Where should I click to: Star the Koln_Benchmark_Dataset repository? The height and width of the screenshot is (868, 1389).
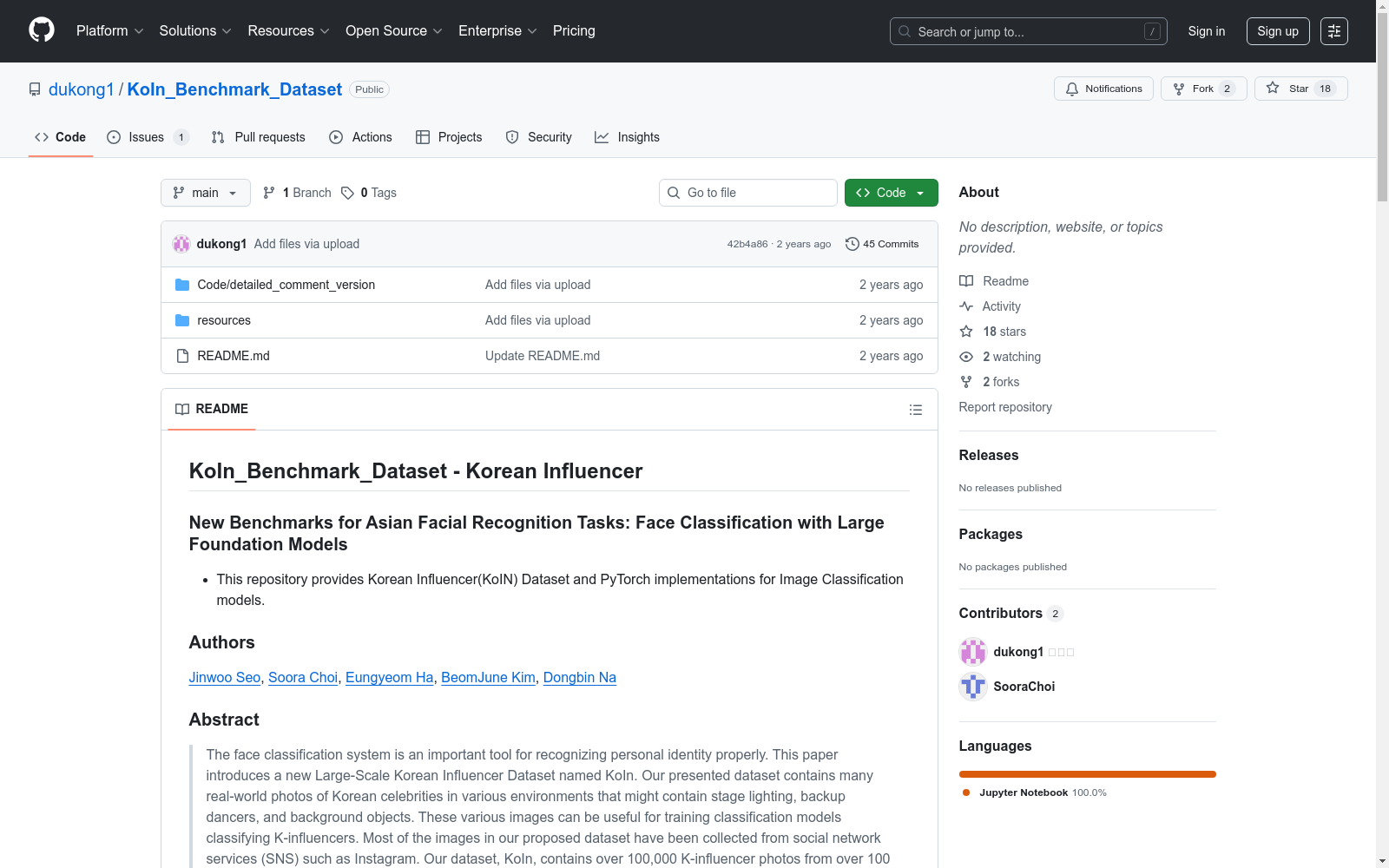tap(1300, 89)
